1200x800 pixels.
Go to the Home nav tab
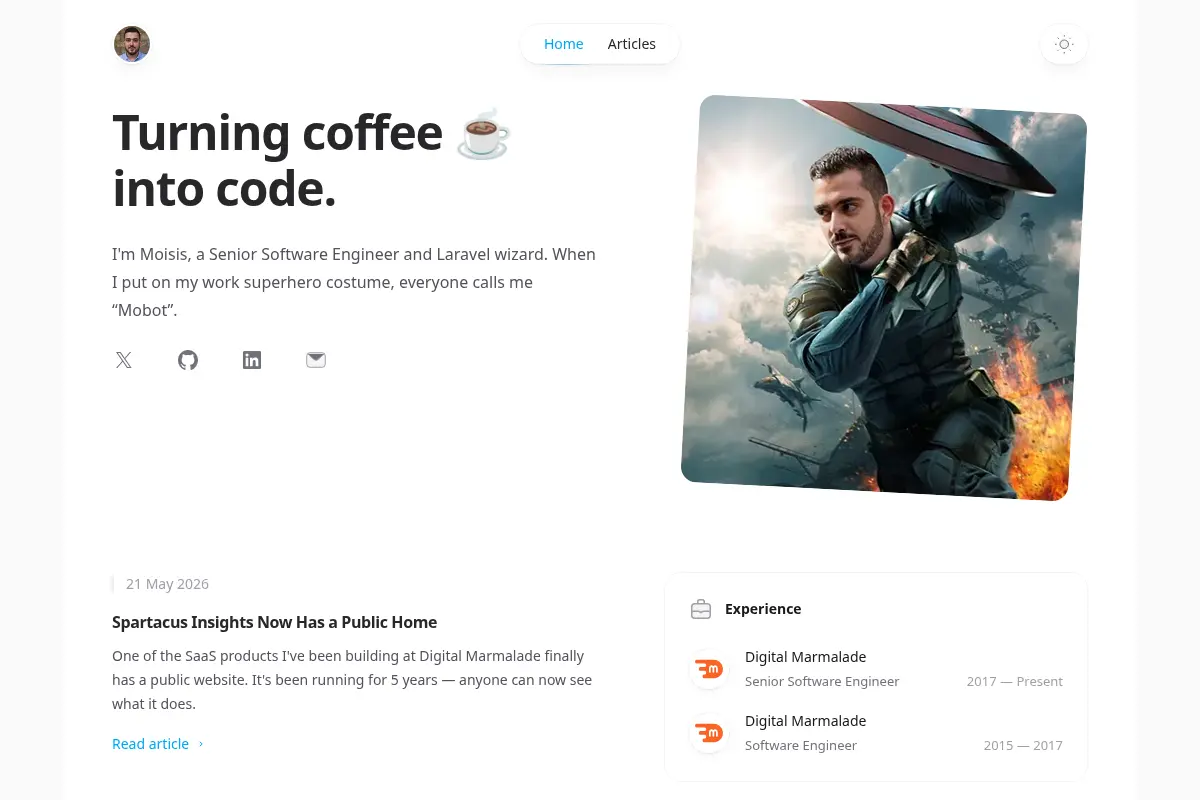564,44
